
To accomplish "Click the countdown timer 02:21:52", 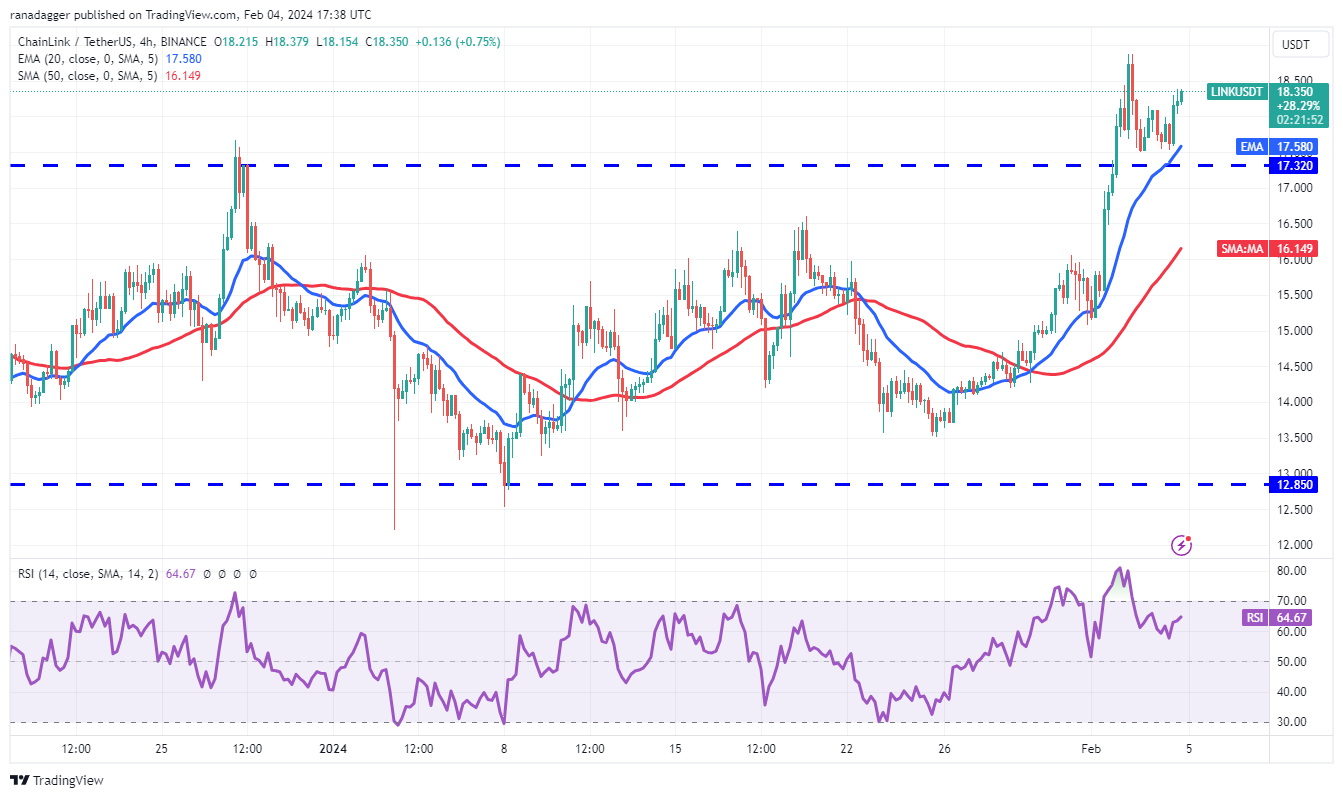I will point(1296,119).
